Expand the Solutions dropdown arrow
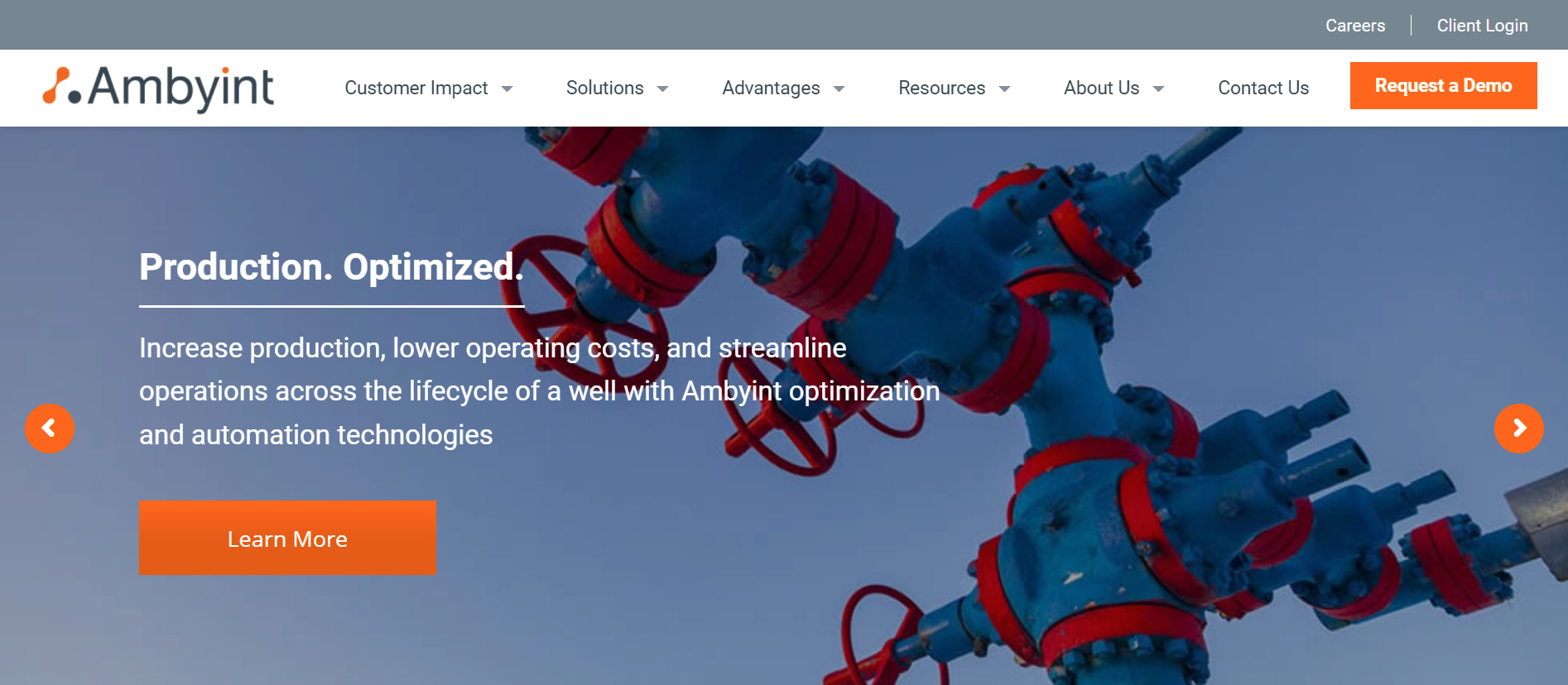The image size is (1568, 685). [662, 89]
